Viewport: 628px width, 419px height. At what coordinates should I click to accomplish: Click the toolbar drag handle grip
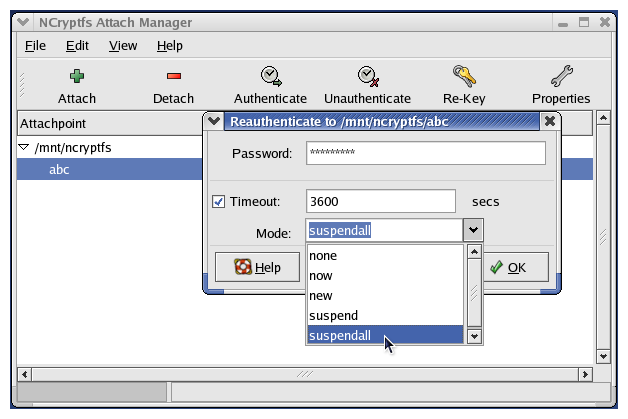pos(22,85)
